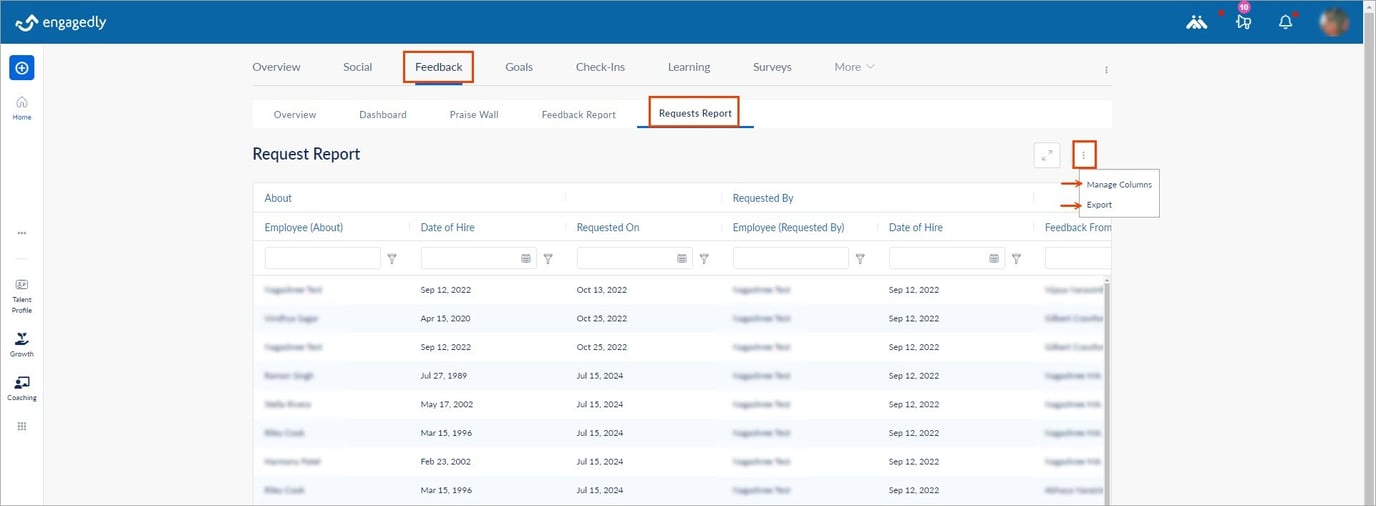Go to Home in the sidebar
The image size is (1376, 506).
[22, 108]
